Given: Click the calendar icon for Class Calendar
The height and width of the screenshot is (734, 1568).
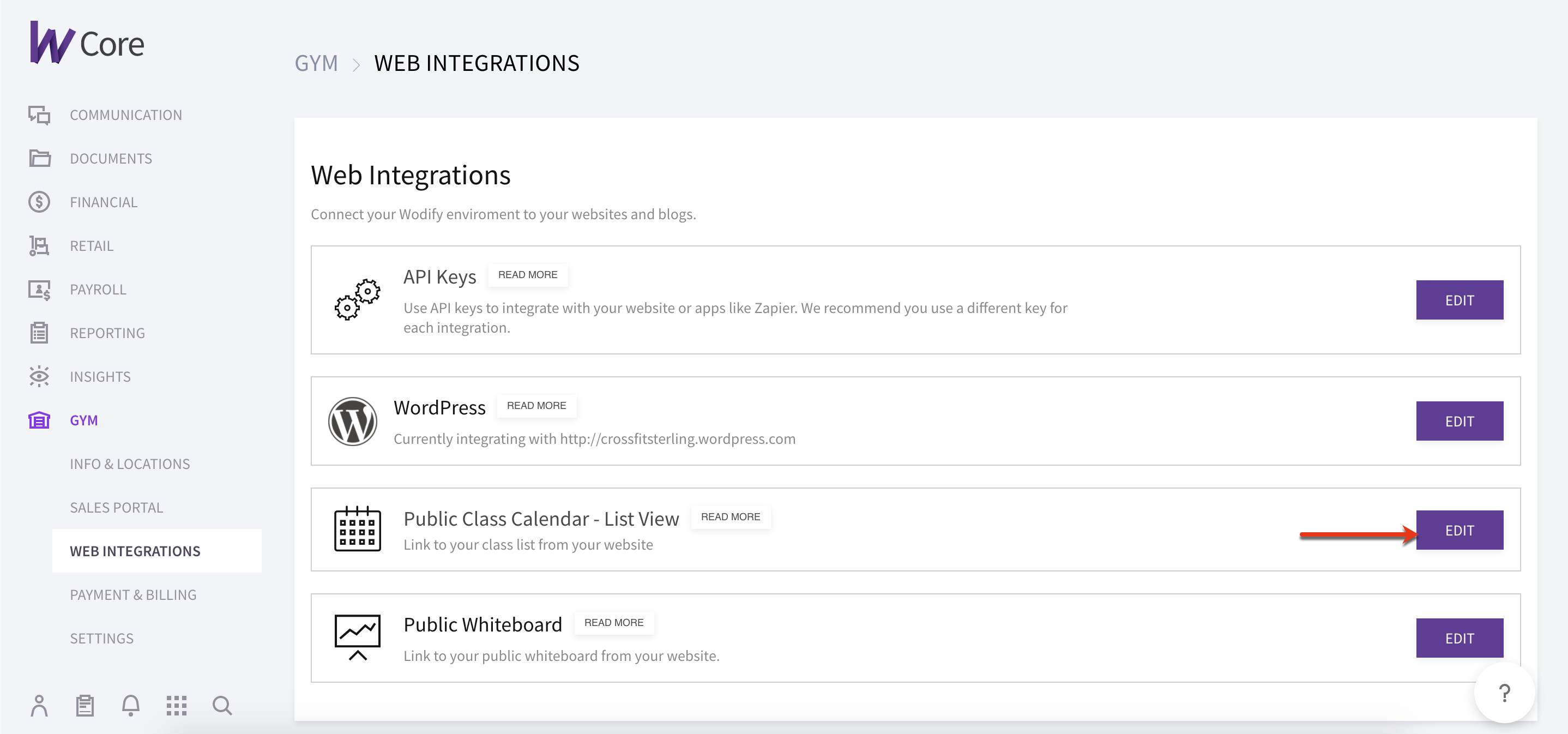Looking at the screenshot, I should tap(357, 529).
